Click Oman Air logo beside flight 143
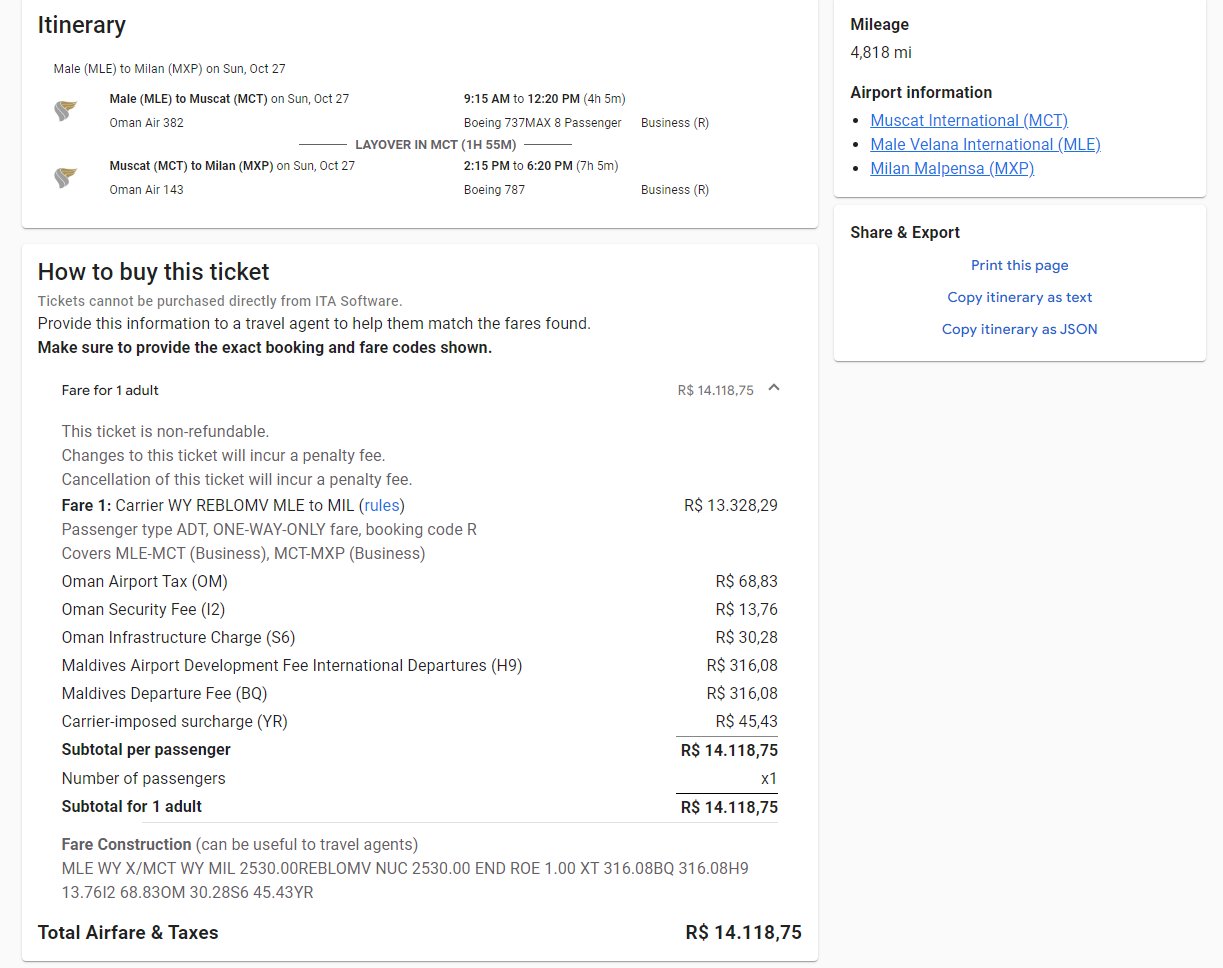 coord(67,178)
